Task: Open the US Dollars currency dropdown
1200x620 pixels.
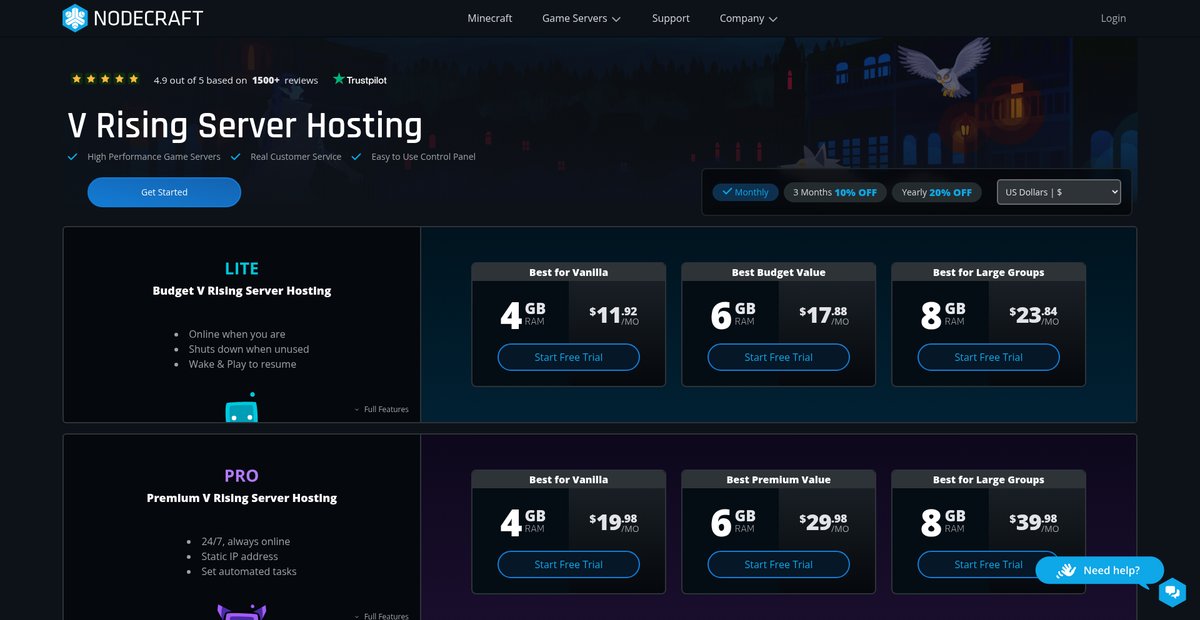Action: tap(1059, 192)
